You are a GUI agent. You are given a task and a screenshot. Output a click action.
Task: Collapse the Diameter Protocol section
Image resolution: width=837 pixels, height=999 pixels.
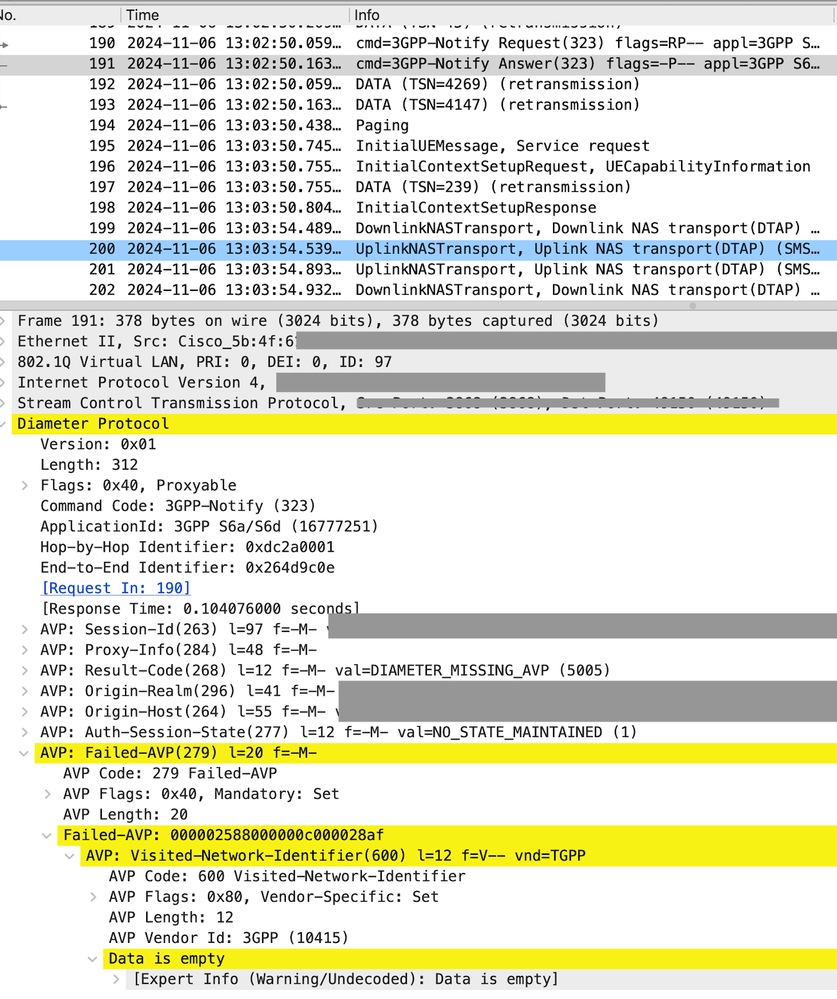(3, 424)
